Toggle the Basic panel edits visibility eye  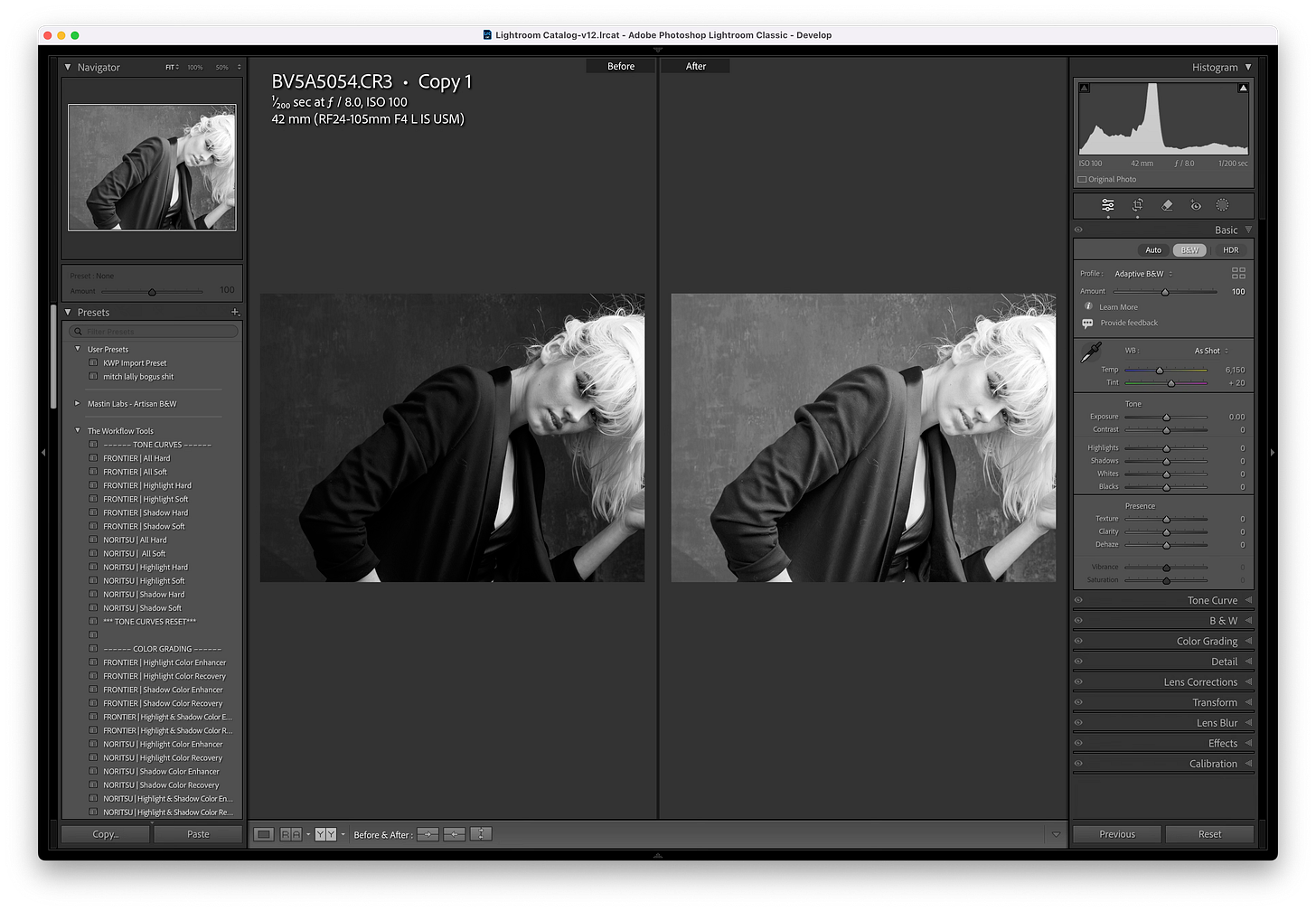(1078, 229)
